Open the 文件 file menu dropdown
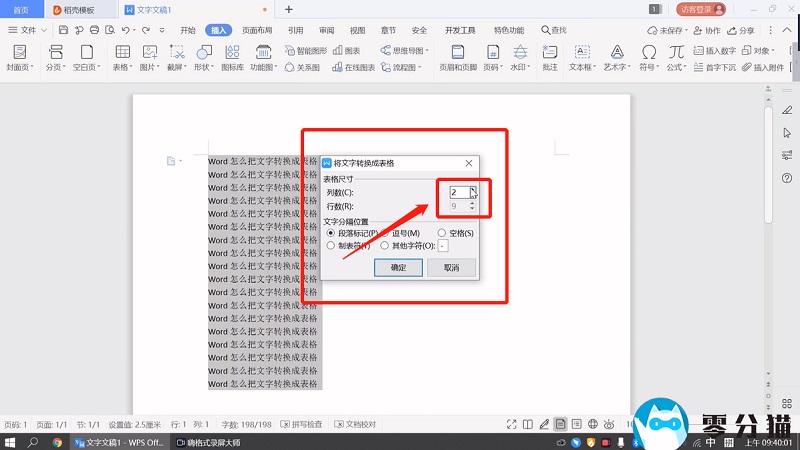Viewport: 800px width, 450px height. tap(32, 31)
